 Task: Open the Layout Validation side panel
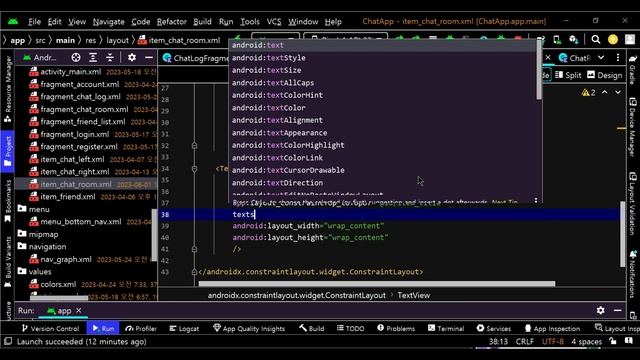[633, 203]
